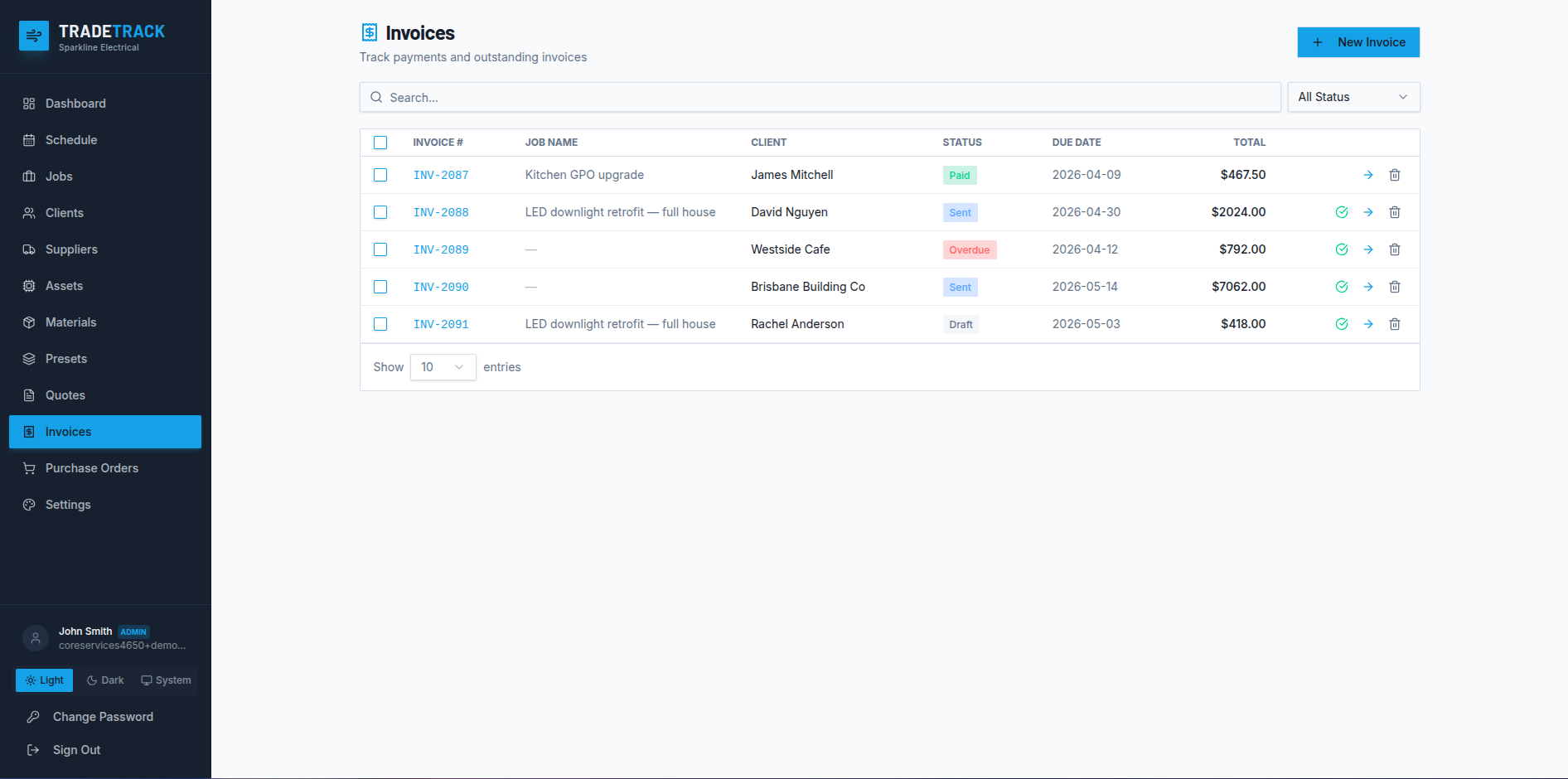The image size is (1568, 779).
Task: Open INV-2089 via its arrow icon
Action: pyautogui.click(x=1368, y=249)
